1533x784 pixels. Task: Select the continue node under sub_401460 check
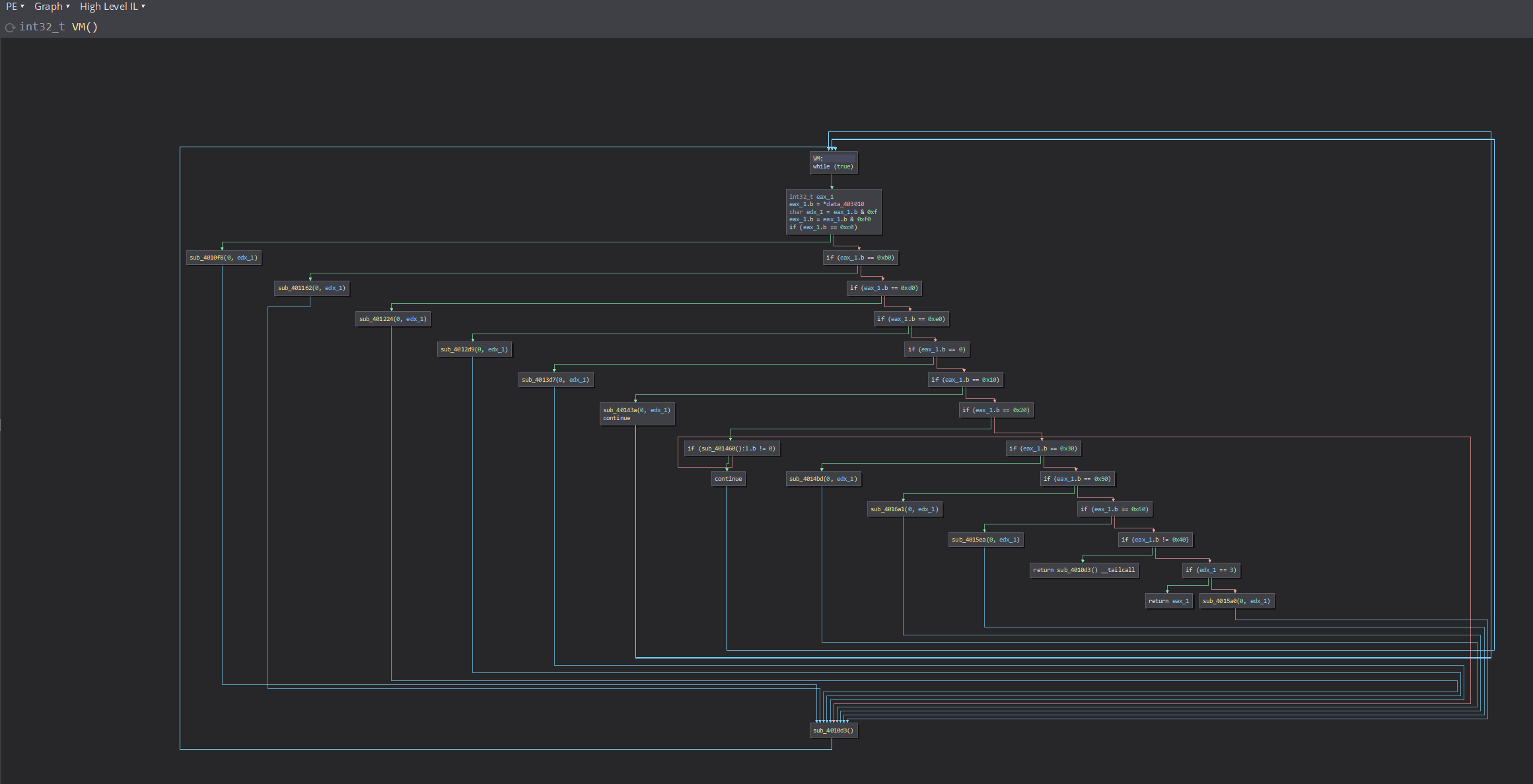pyautogui.click(x=728, y=478)
